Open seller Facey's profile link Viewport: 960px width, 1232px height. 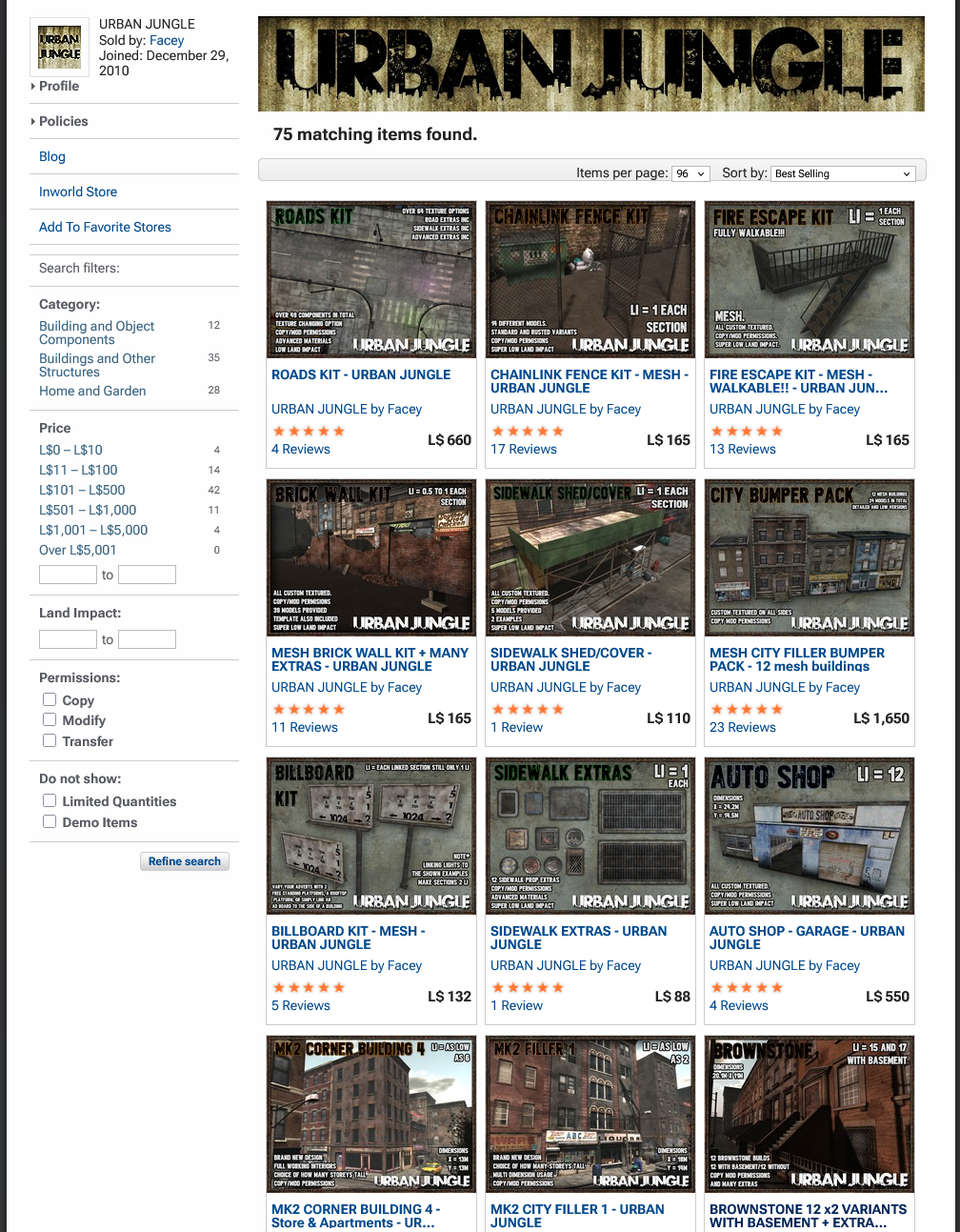pyautogui.click(x=167, y=40)
